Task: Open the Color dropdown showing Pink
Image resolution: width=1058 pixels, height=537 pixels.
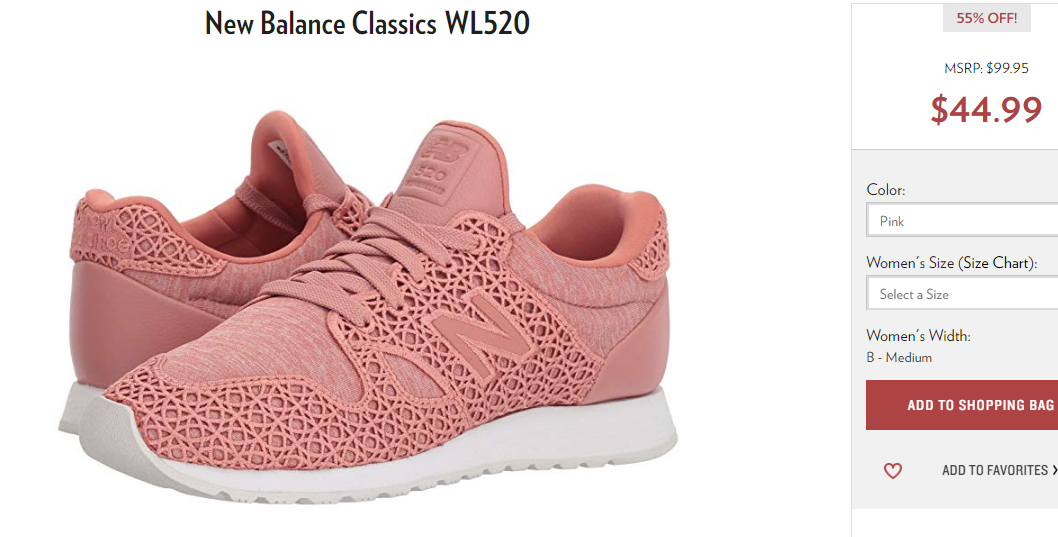Action: click(962, 221)
